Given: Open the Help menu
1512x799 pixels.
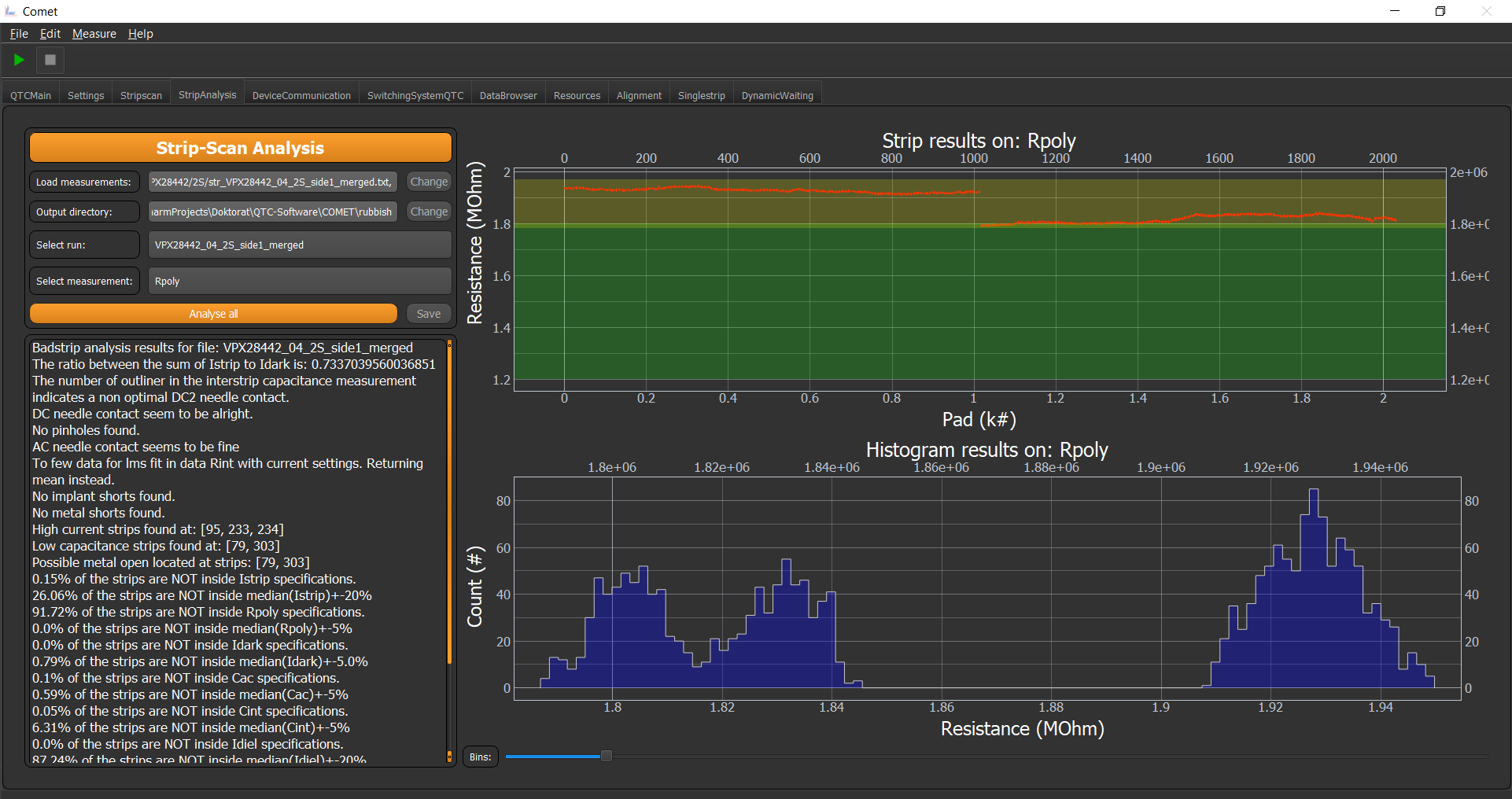Looking at the screenshot, I should tap(141, 34).
